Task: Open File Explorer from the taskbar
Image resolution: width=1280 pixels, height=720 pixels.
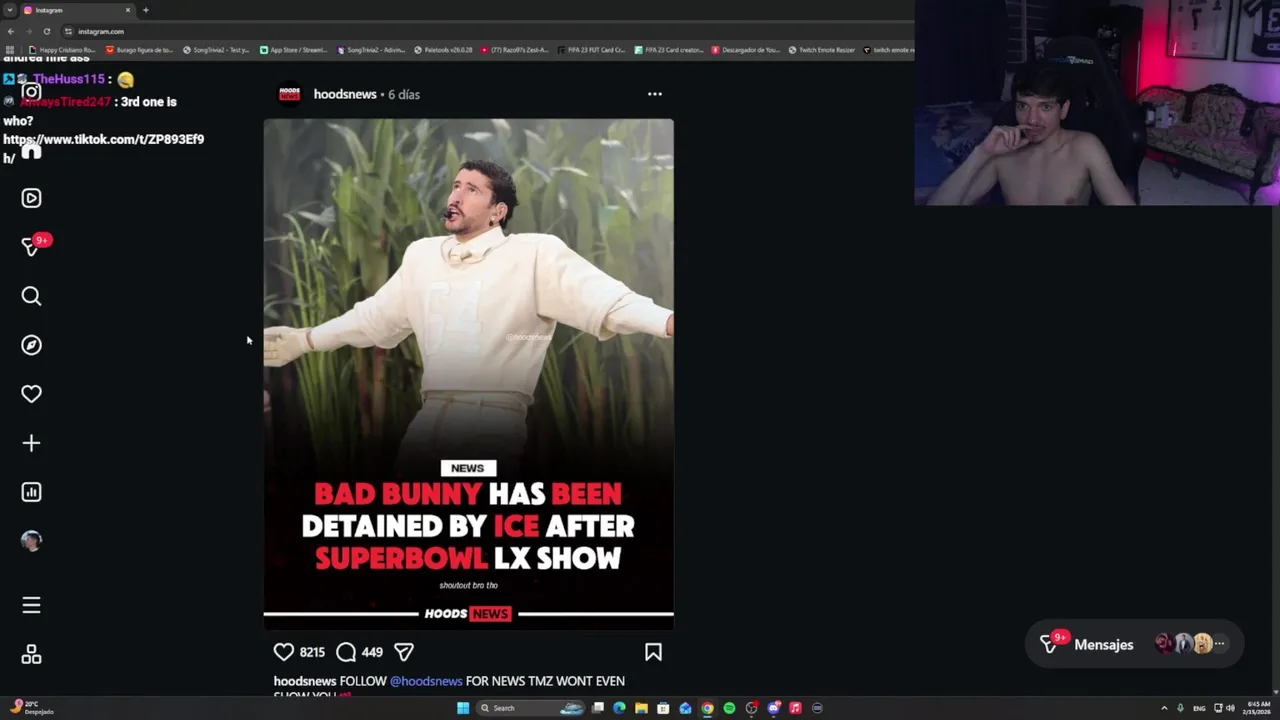Action: coord(641,708)
